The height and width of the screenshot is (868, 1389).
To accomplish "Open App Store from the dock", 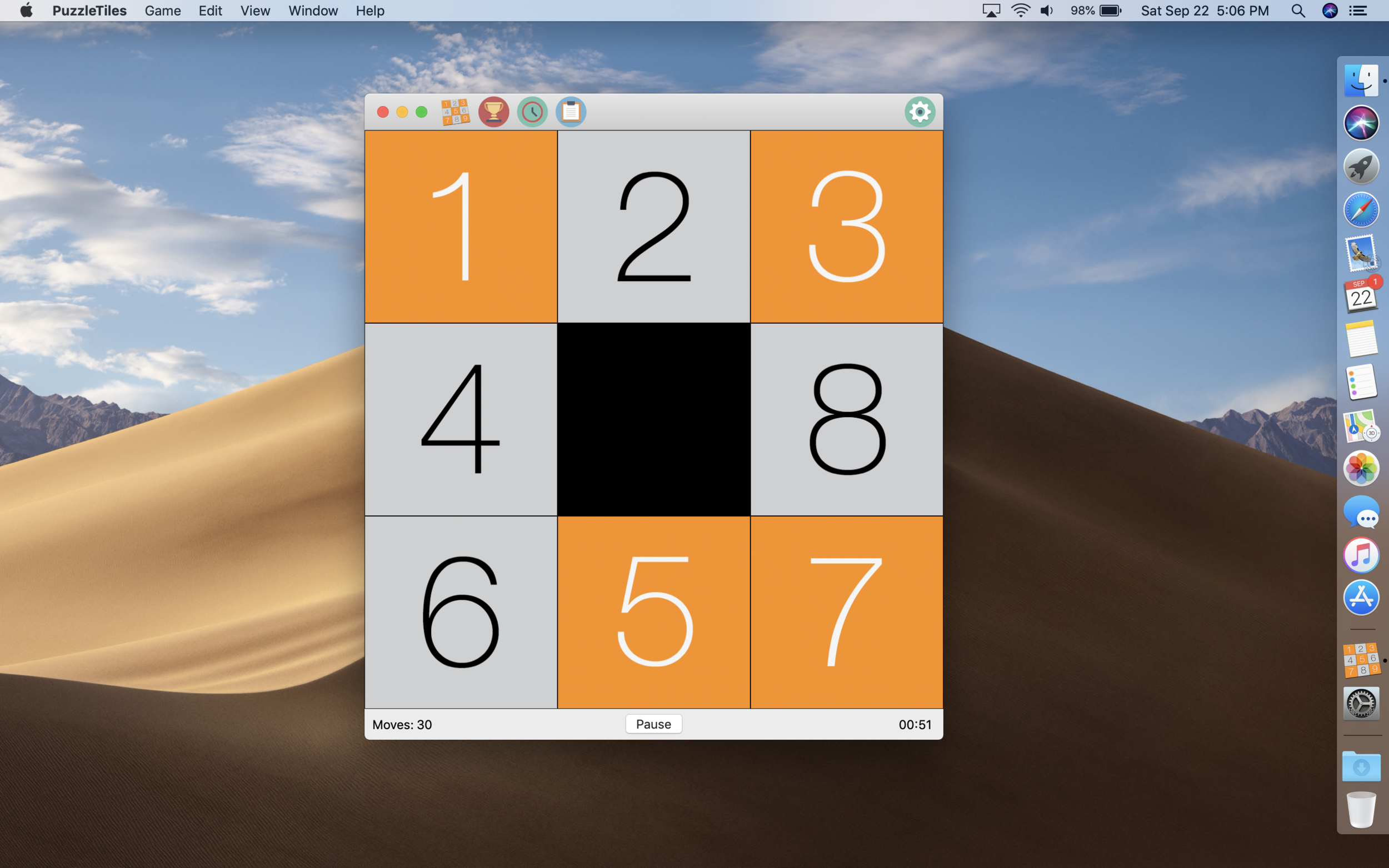I will (x=1360, y=598).
